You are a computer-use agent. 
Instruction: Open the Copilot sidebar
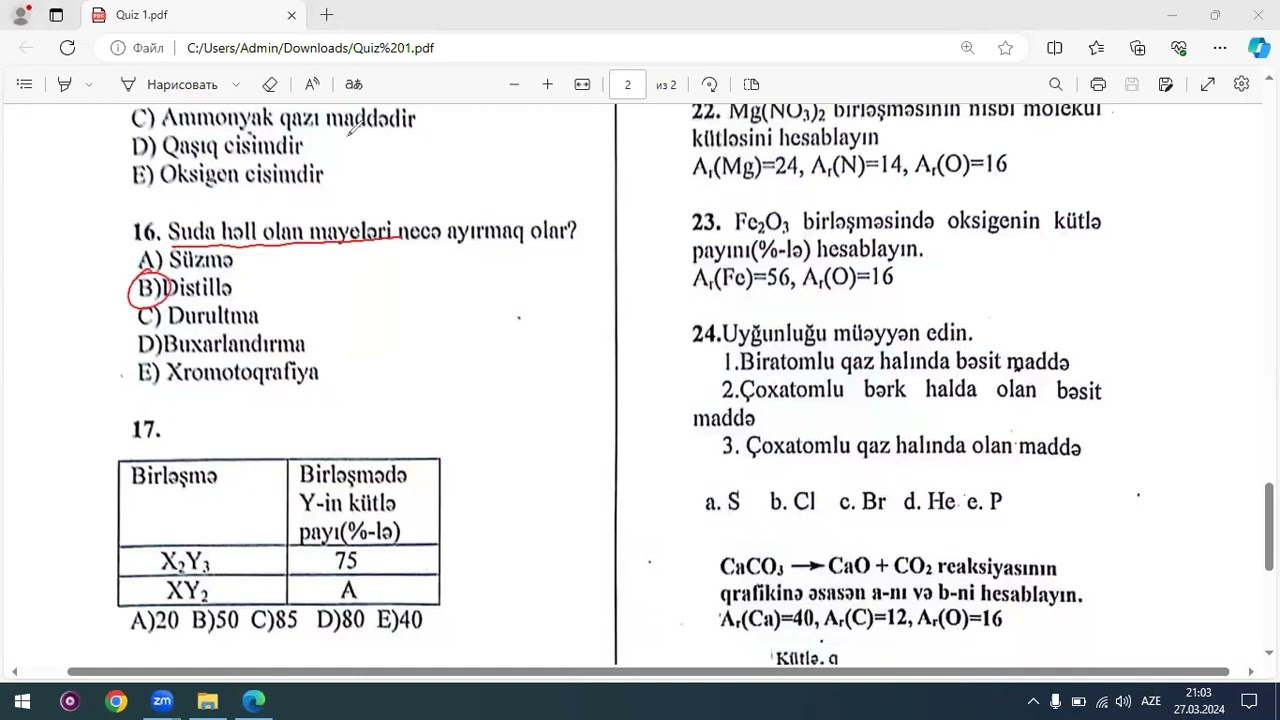pyautogui.click(x=1258, y=47)
